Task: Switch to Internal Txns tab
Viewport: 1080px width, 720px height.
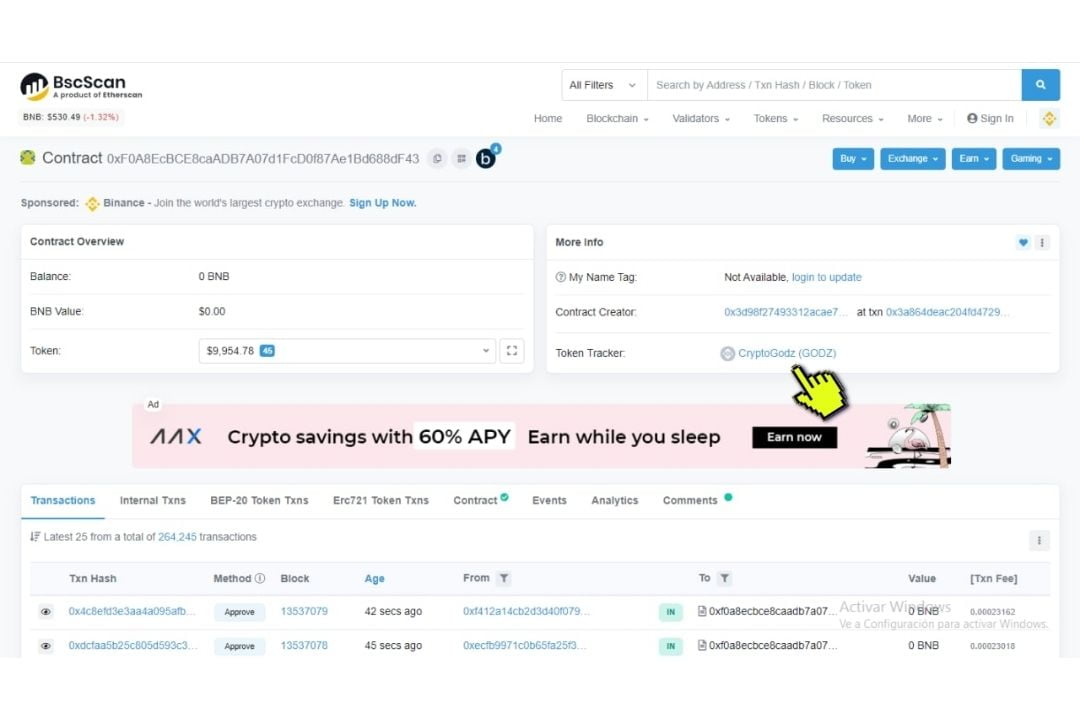Action: point(153,501)
